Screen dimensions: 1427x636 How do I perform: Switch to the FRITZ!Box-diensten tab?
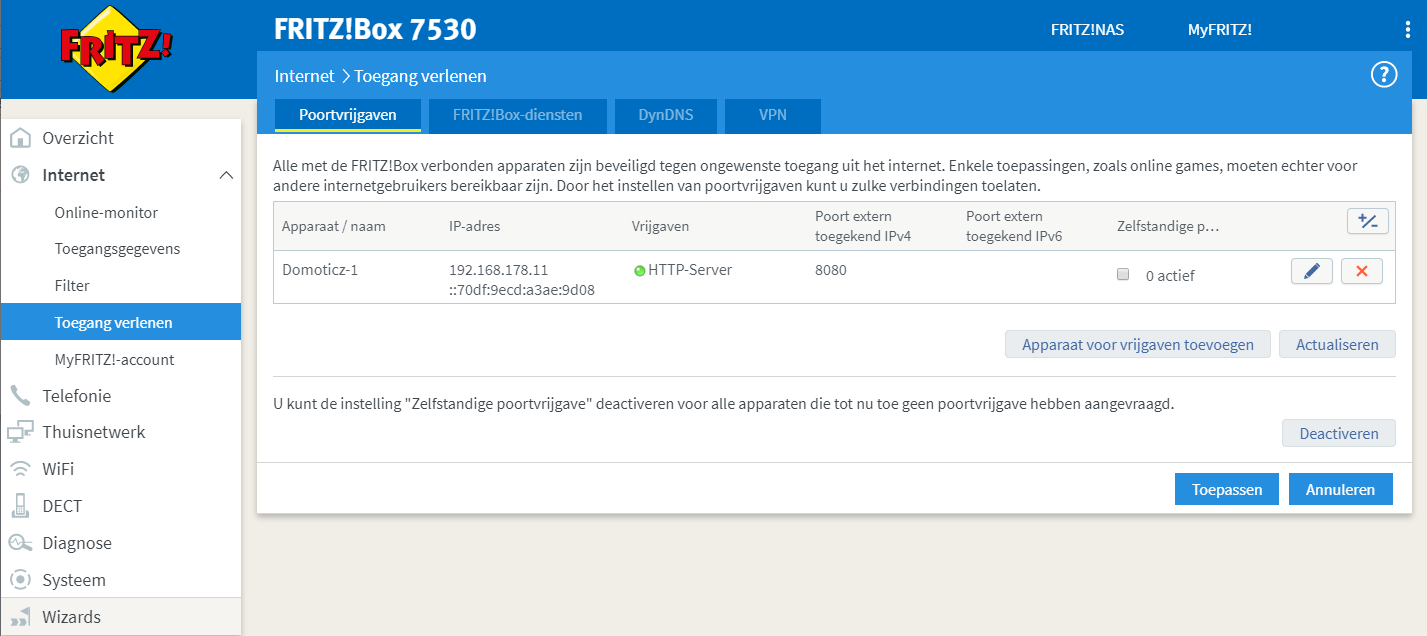pyautogui.click(x=517, y=115)
